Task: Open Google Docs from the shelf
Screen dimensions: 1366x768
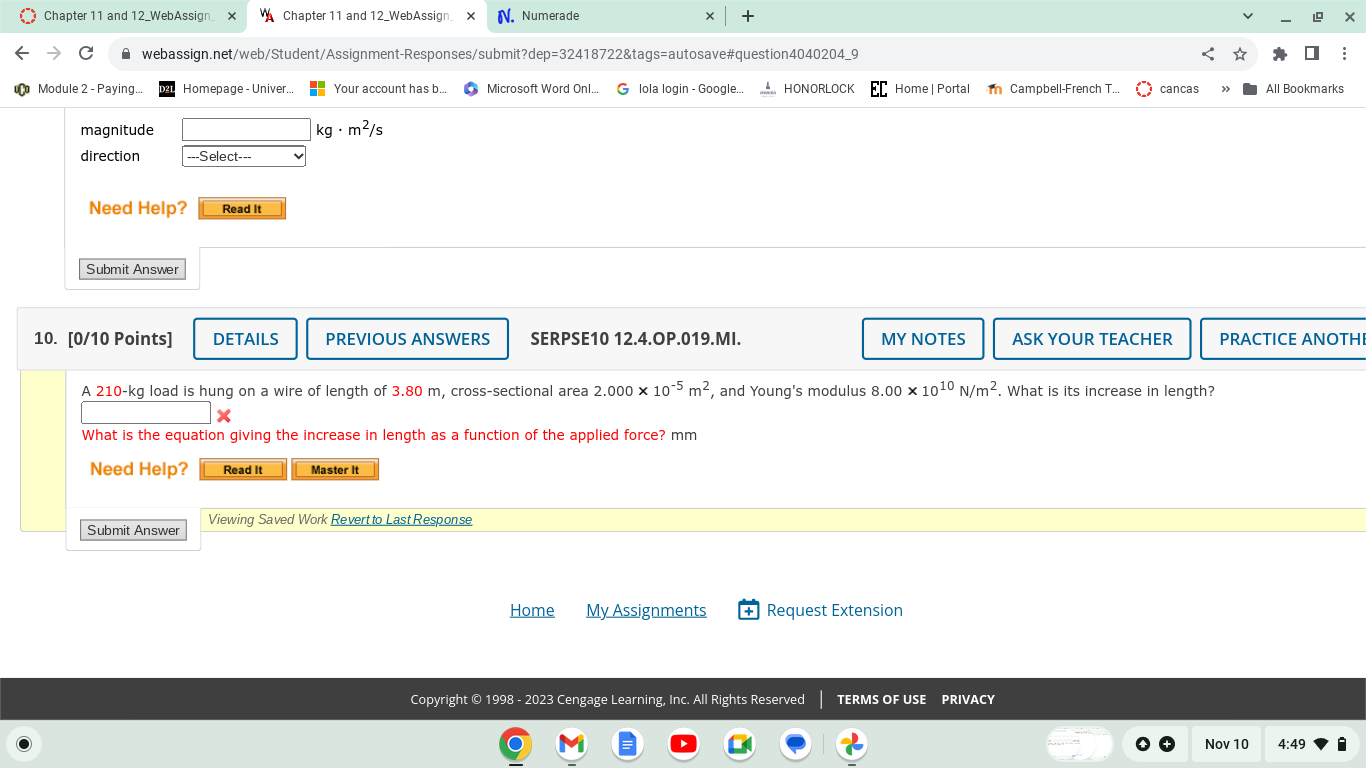Action: (627, 744)
